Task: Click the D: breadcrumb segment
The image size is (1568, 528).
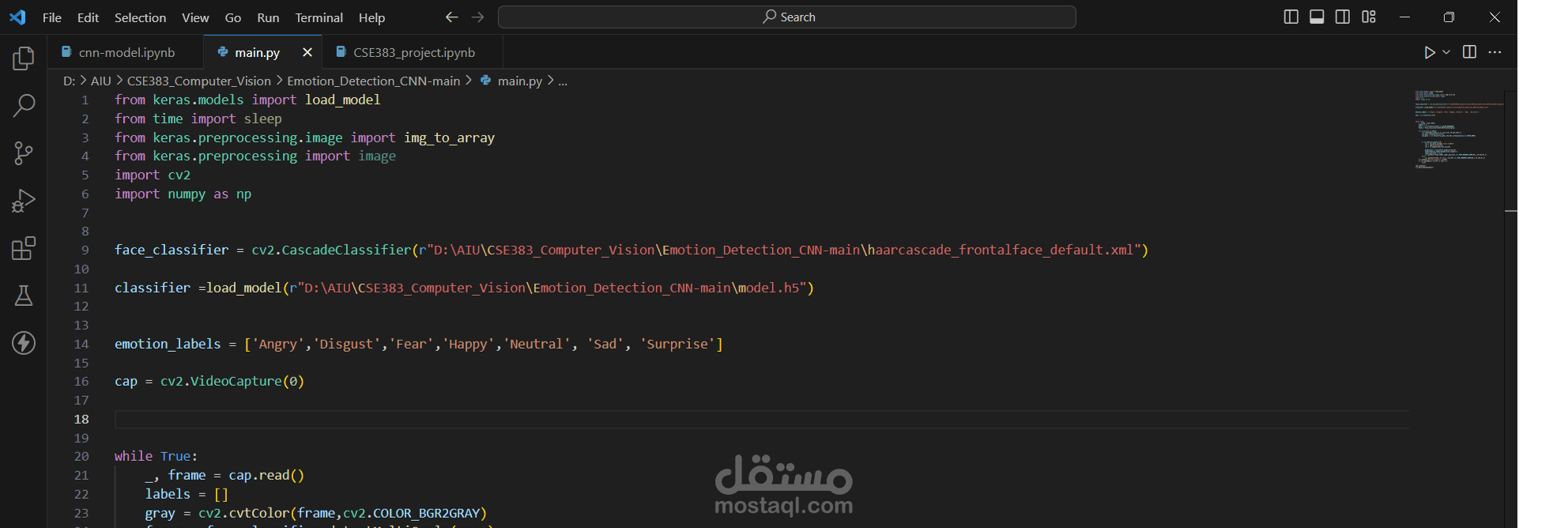Action: point(70,81)
